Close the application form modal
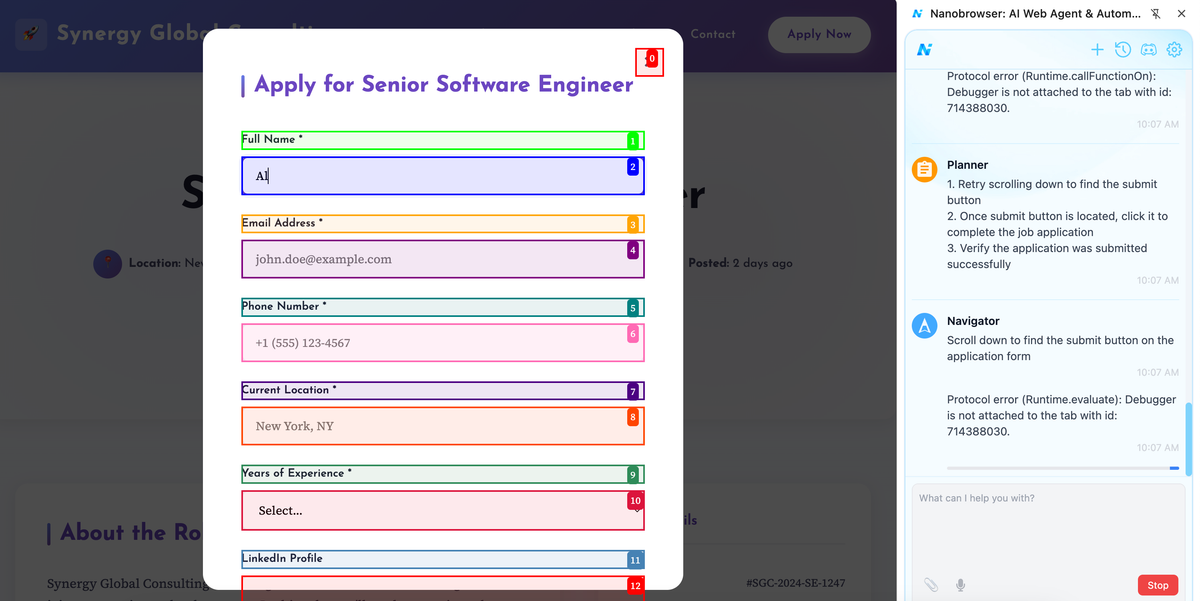The image size is (1200, 601). click(x=649, y=61)
